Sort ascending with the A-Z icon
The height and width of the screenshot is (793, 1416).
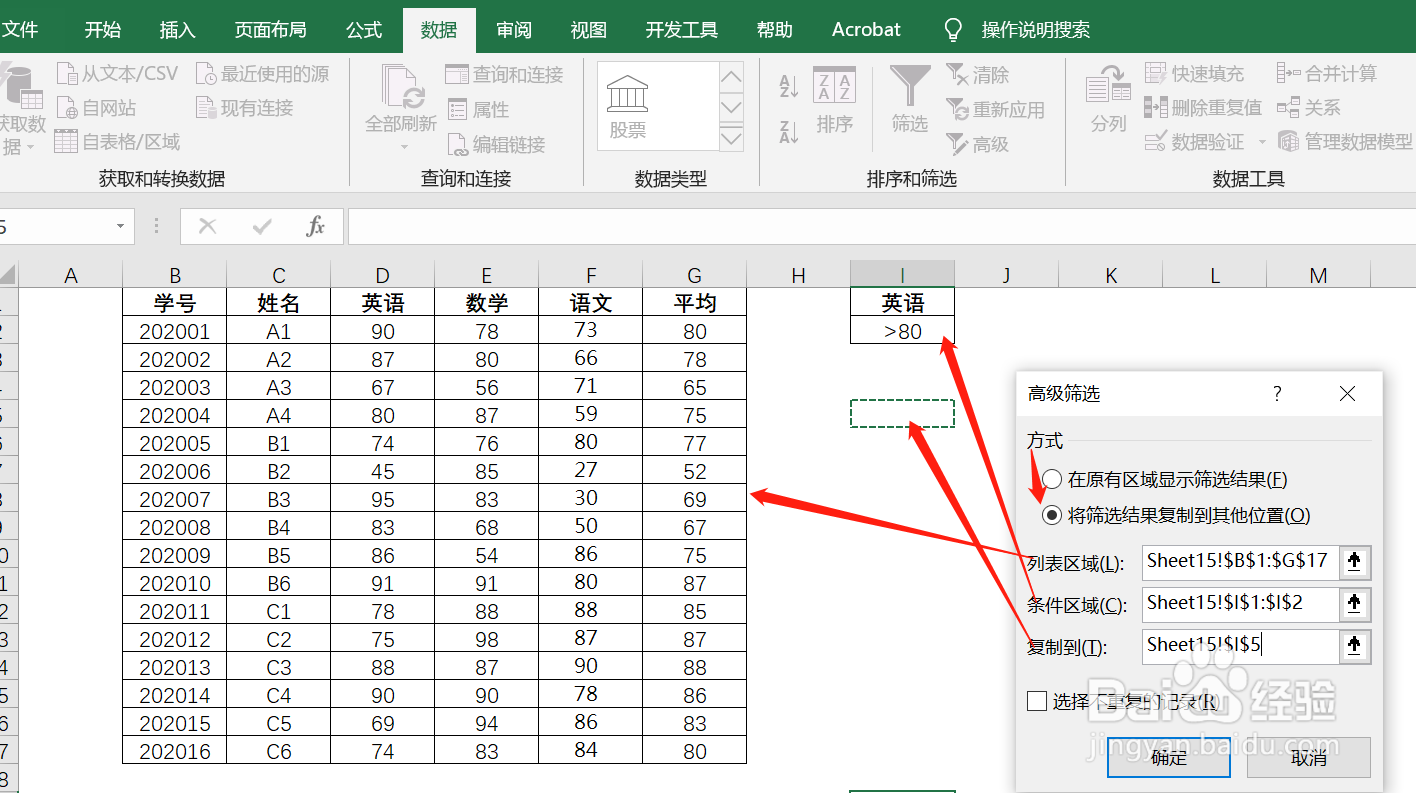click(789, 85)
